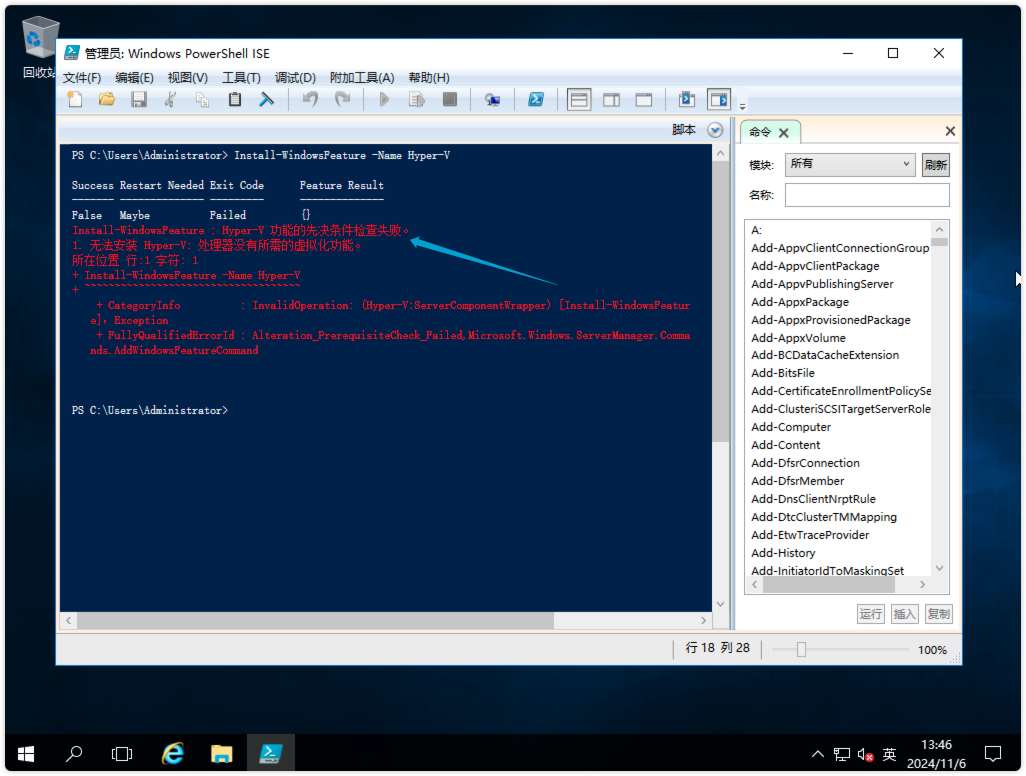Image resolution: width=1026 pixels, height=776 pixels.
Task: Close the command add-on side panel
Action: (x=950, y=132)
